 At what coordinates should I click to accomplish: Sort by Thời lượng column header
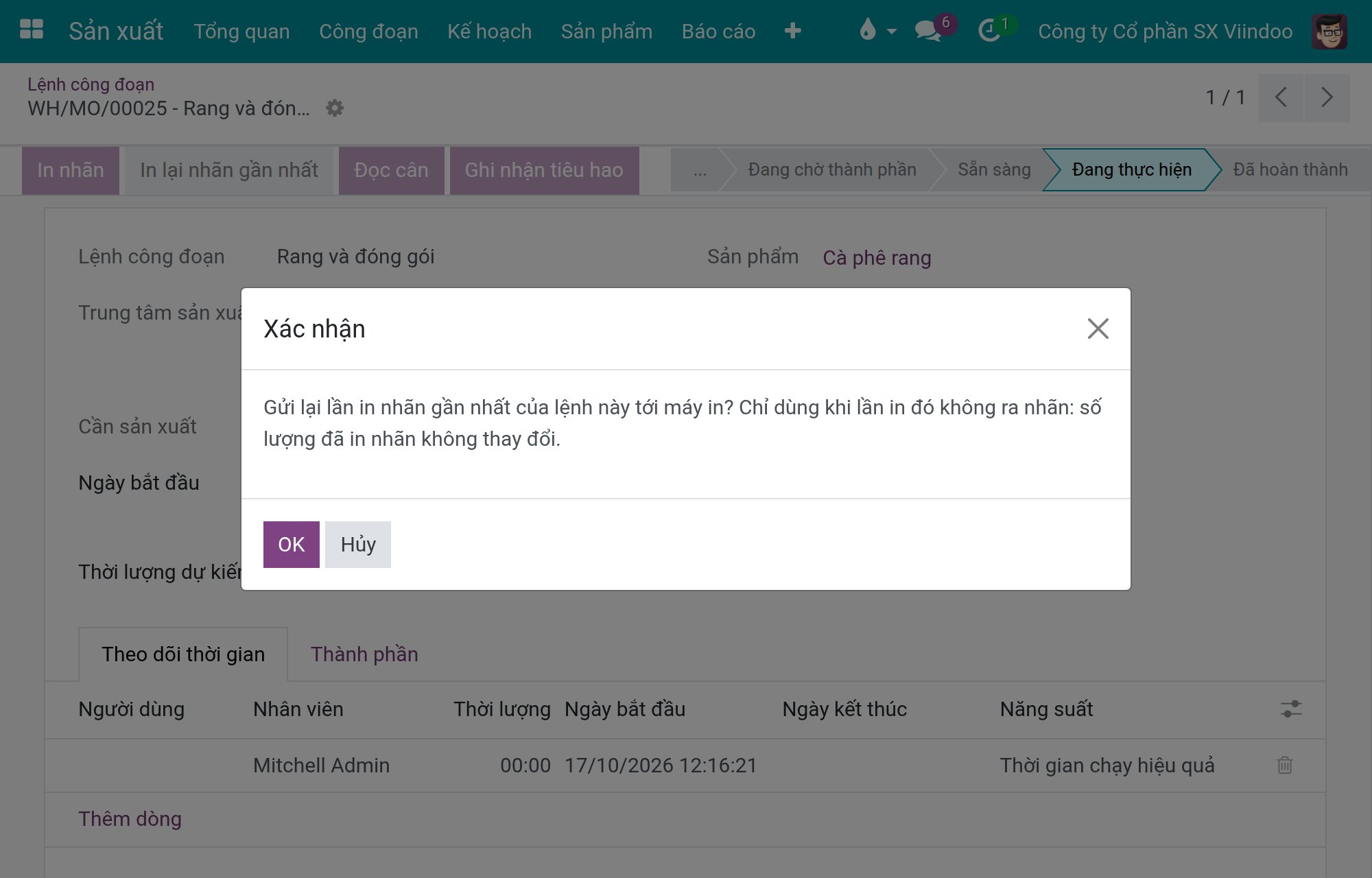(501, 709)
